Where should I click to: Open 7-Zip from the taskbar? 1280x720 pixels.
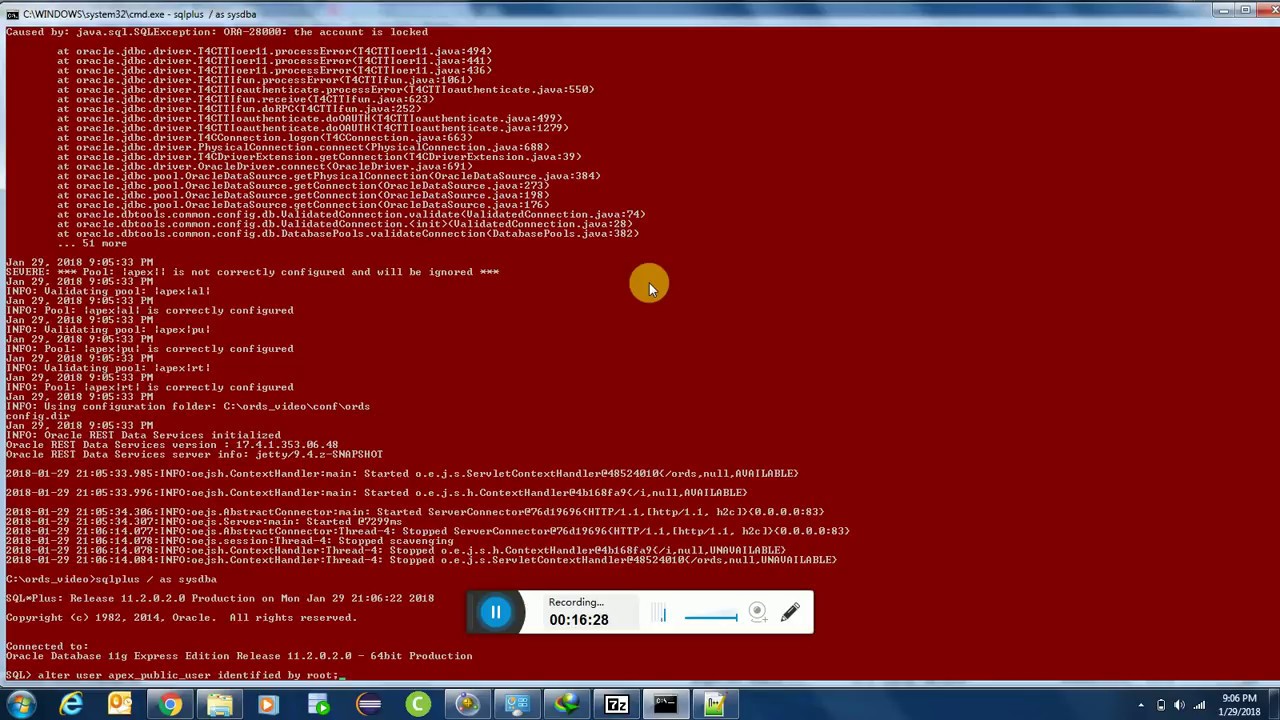[x=616, y=705]
